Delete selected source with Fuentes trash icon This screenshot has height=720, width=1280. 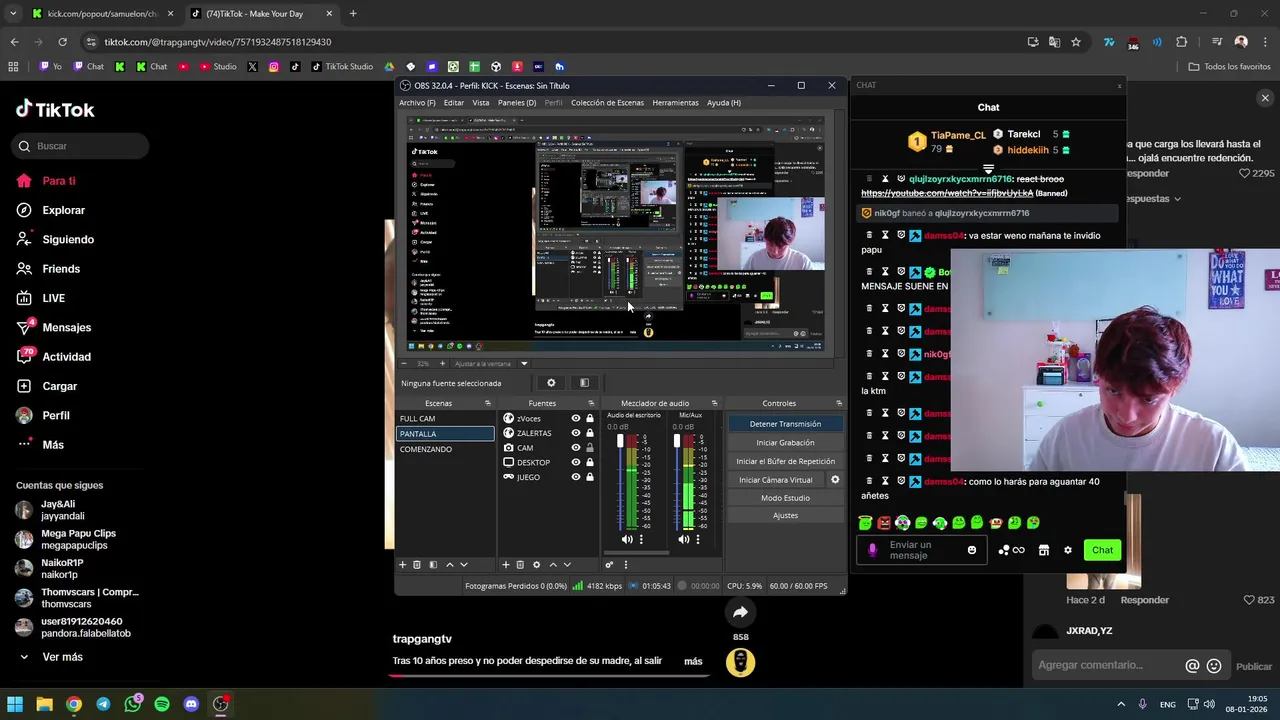[x=520, y=565]
